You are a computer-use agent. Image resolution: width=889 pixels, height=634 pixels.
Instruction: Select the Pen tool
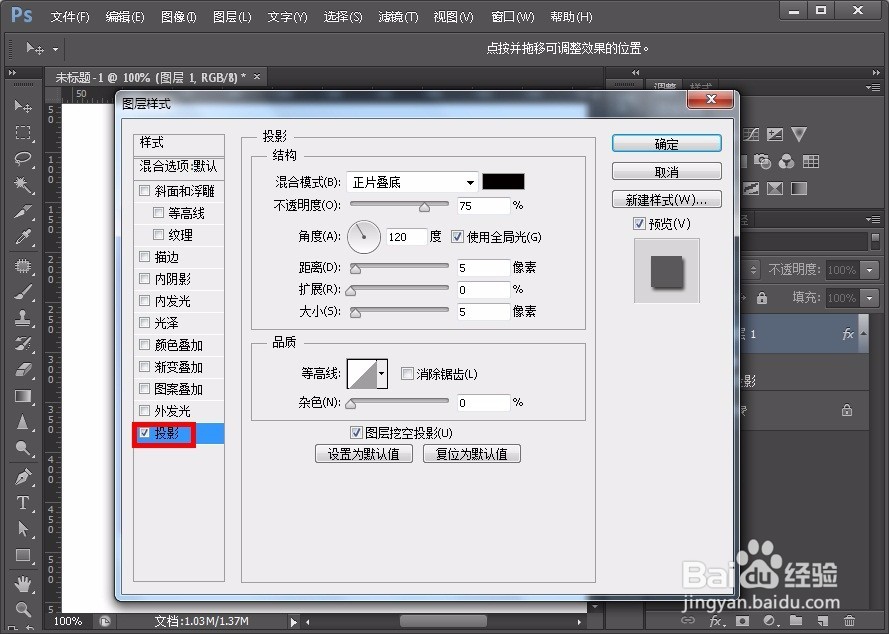click(23, 476)
